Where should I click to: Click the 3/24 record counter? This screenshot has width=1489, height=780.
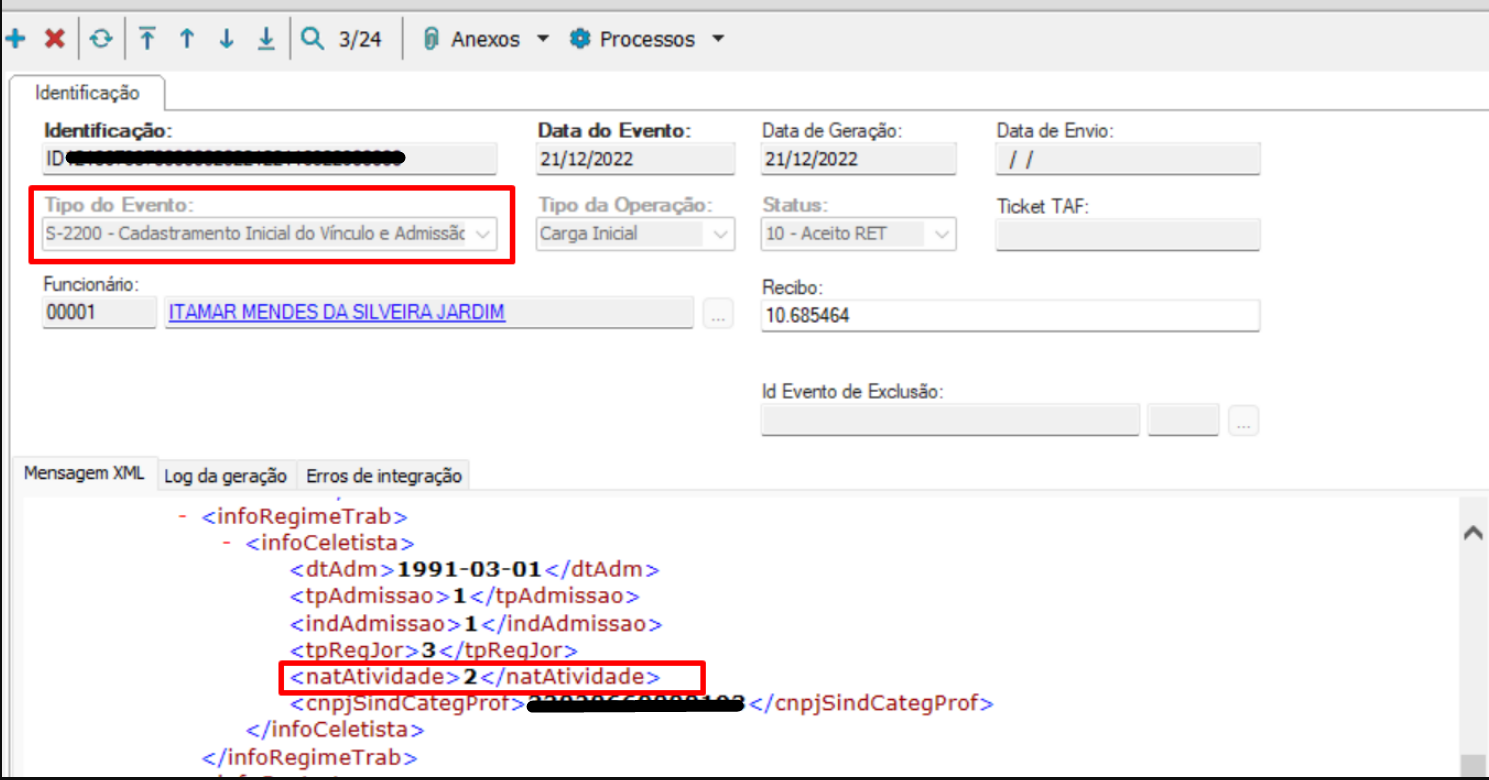[360, 40]
